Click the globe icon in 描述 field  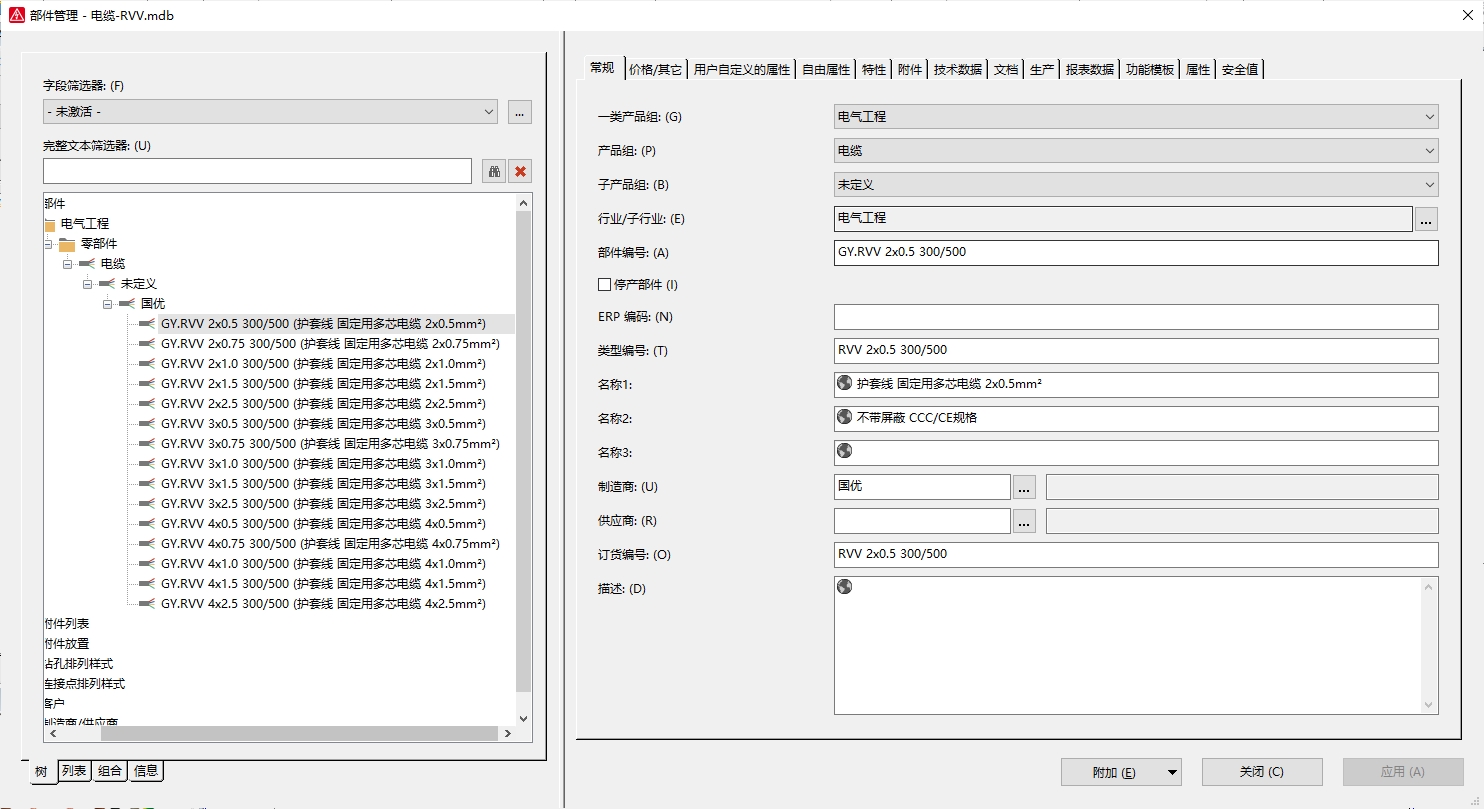pos(844,586)
